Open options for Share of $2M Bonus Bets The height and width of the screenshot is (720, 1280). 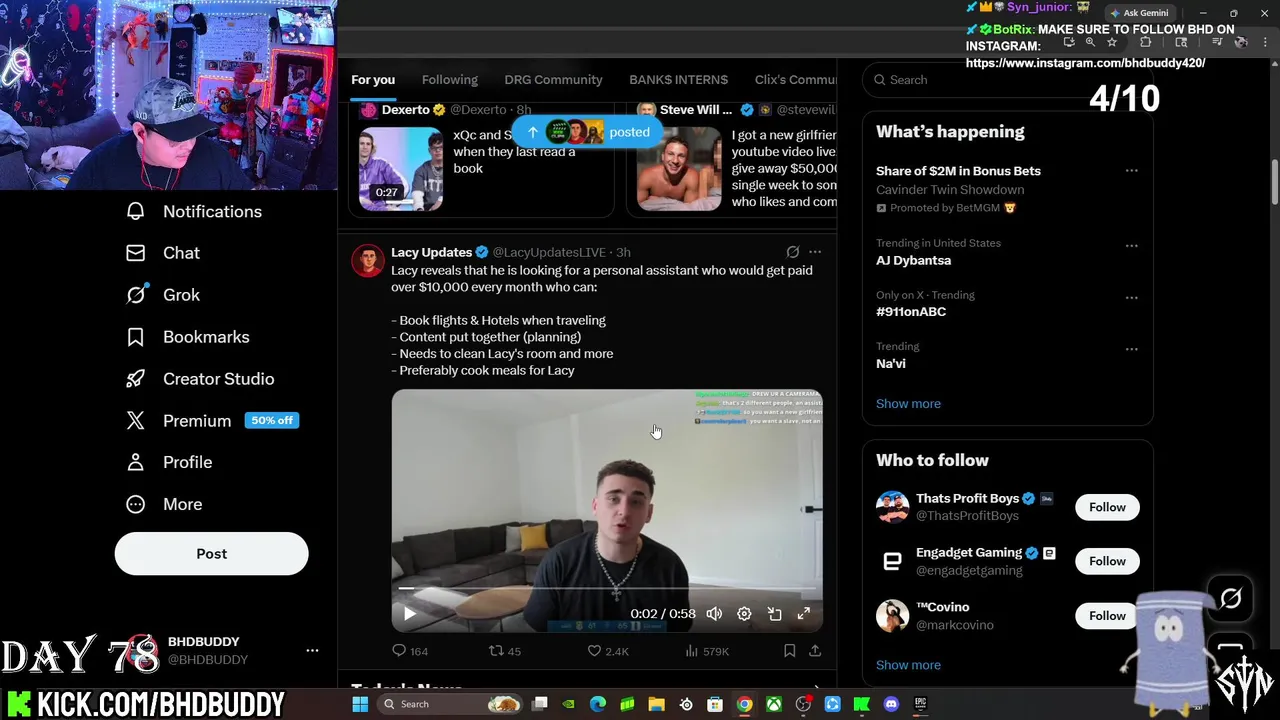pyautogui.click(x=1131, y=171)
